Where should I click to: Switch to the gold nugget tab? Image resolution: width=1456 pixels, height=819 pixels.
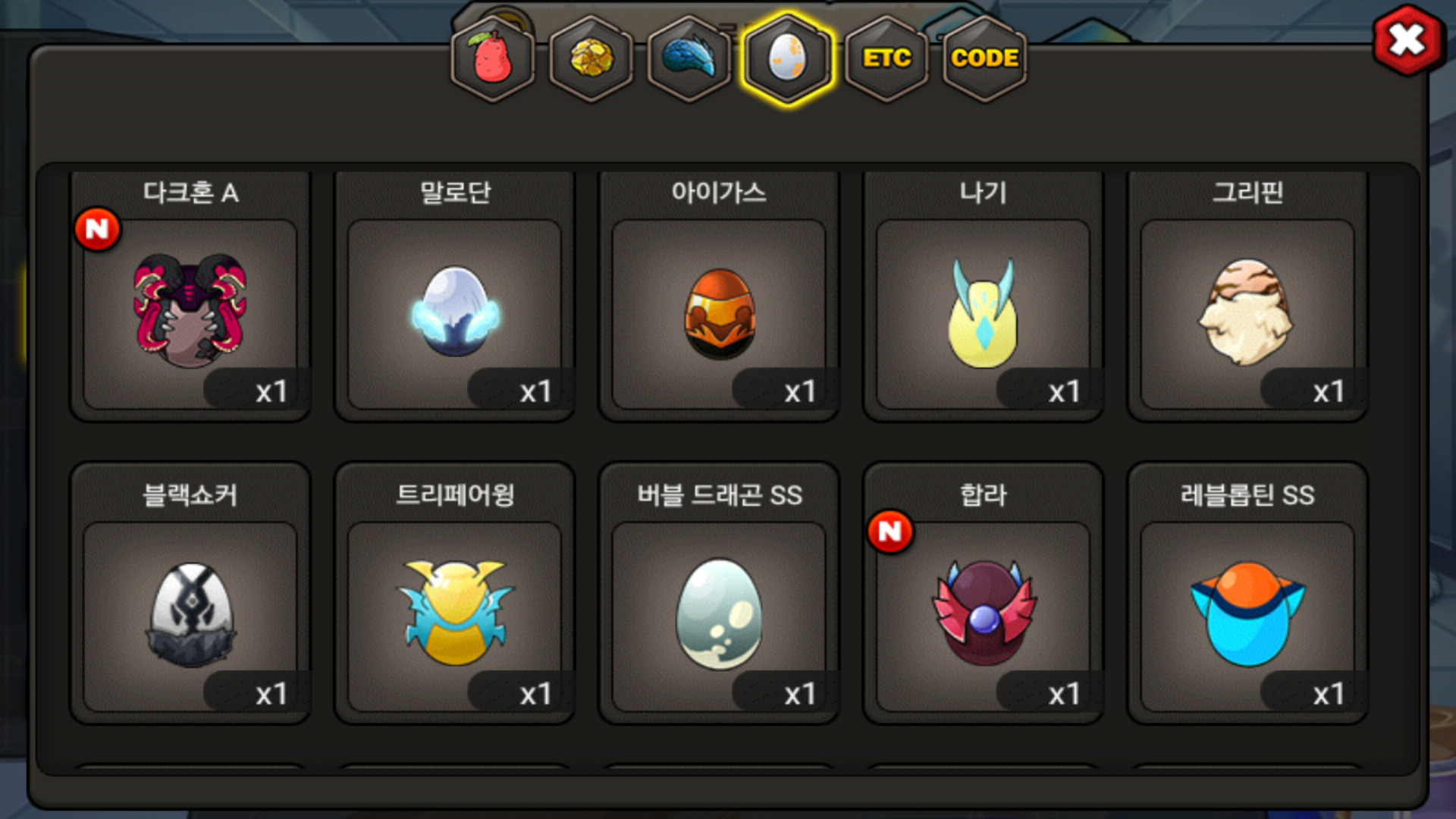(x=591, y=58)
